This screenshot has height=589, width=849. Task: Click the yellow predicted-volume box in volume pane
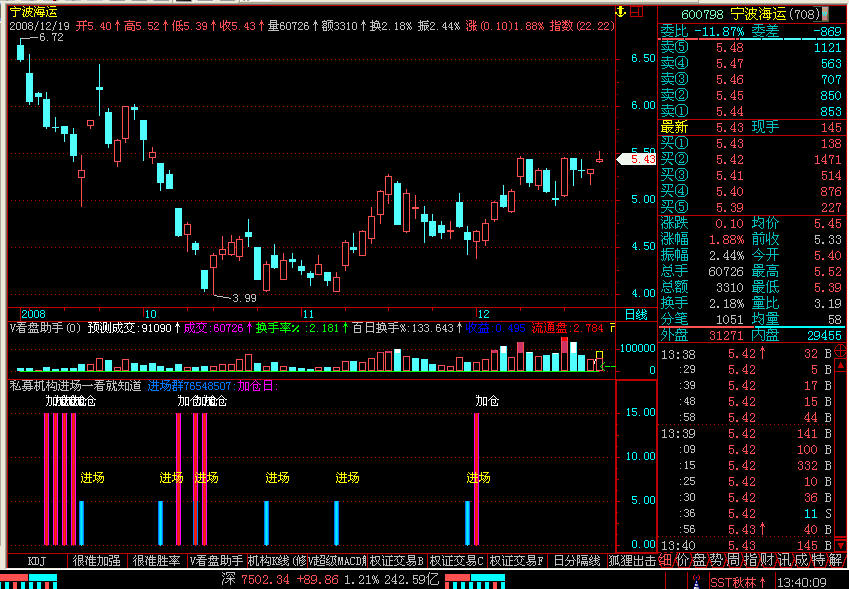[x=599, y=356]
